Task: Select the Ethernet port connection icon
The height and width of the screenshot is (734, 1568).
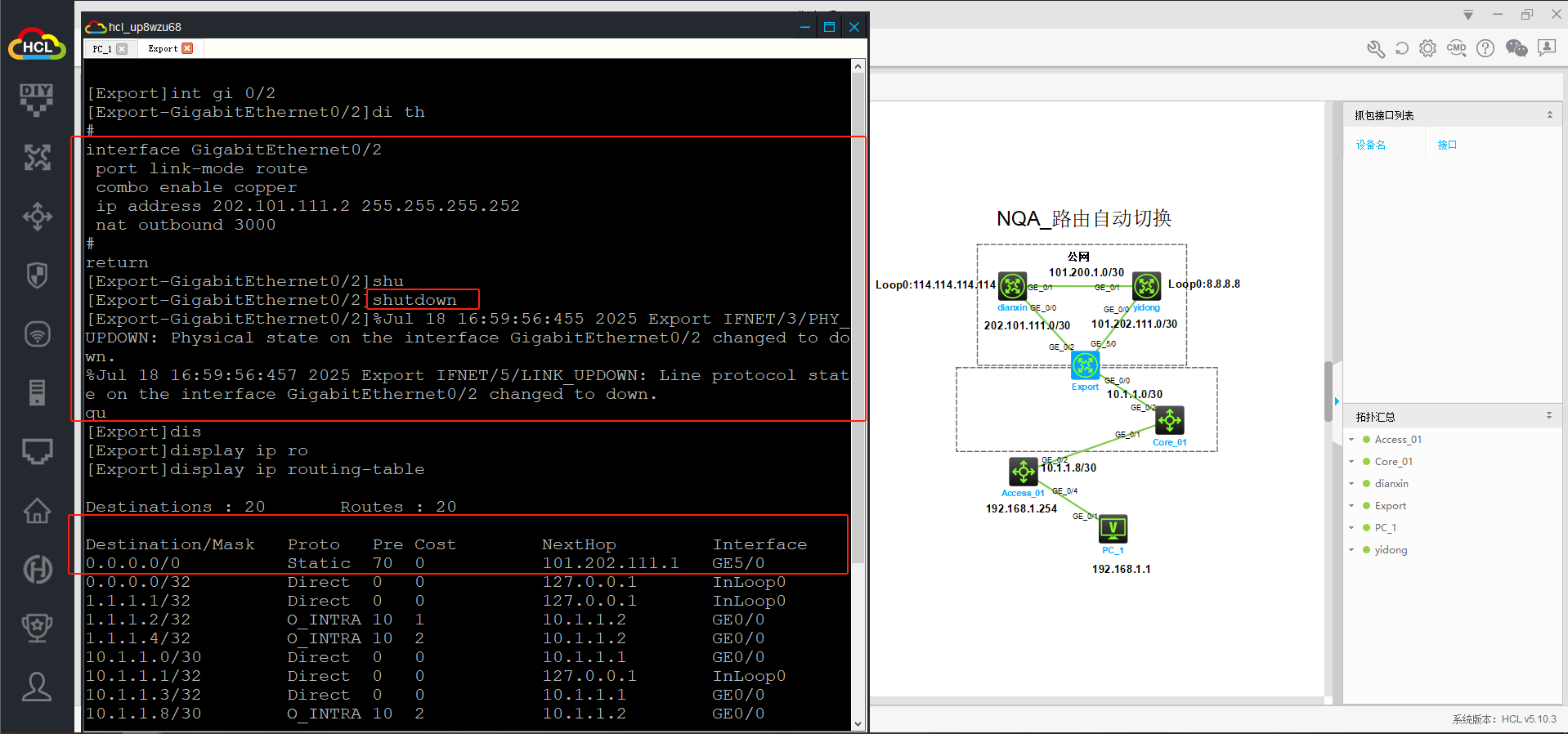Action: point(37,451)
